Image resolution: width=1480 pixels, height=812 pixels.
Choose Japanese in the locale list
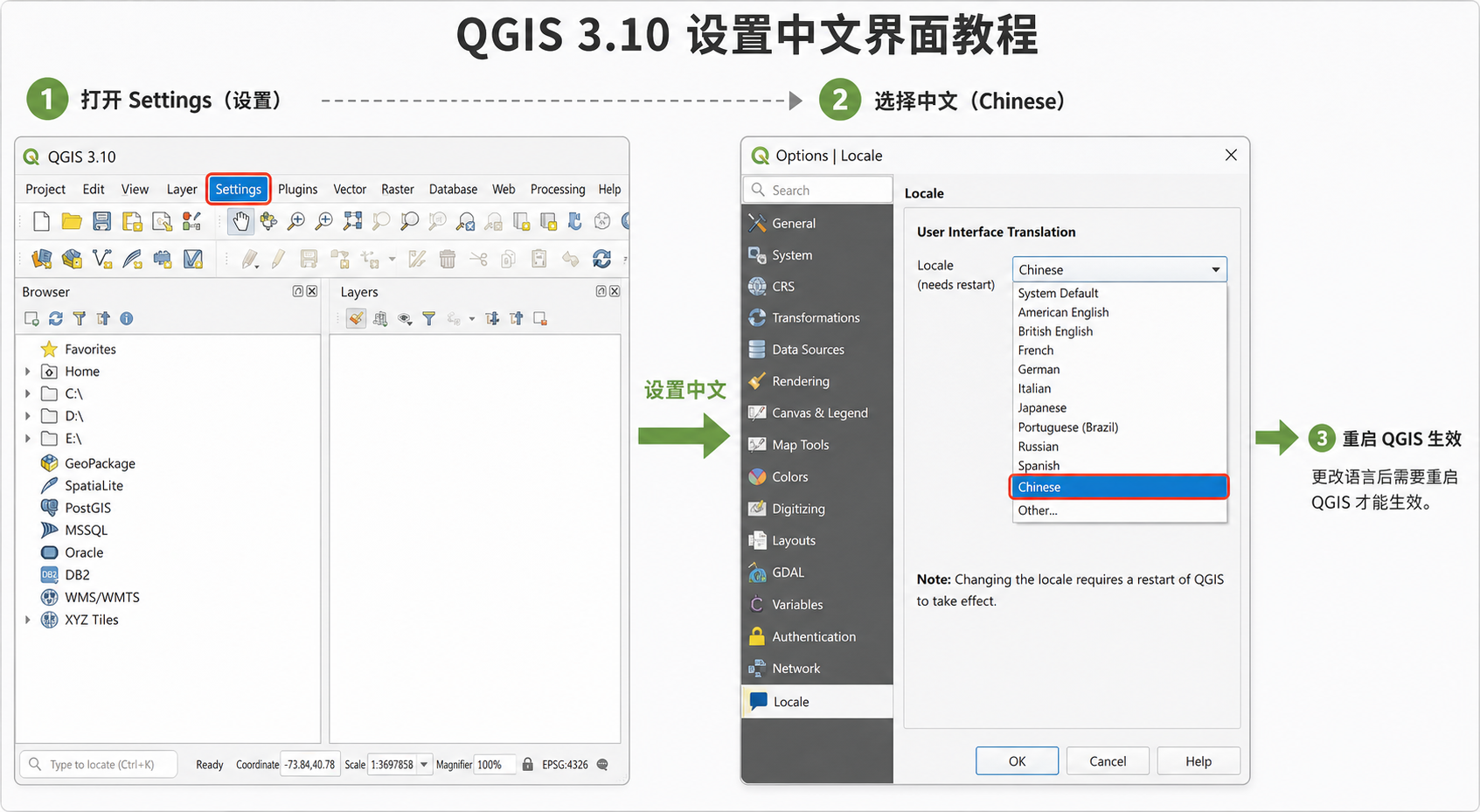pyautogui.click(x=1119, y=408)
